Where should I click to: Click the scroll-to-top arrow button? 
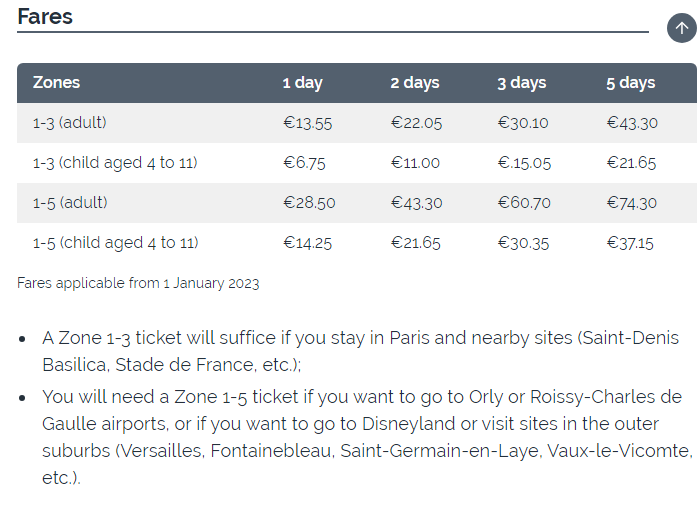(682, 28)
